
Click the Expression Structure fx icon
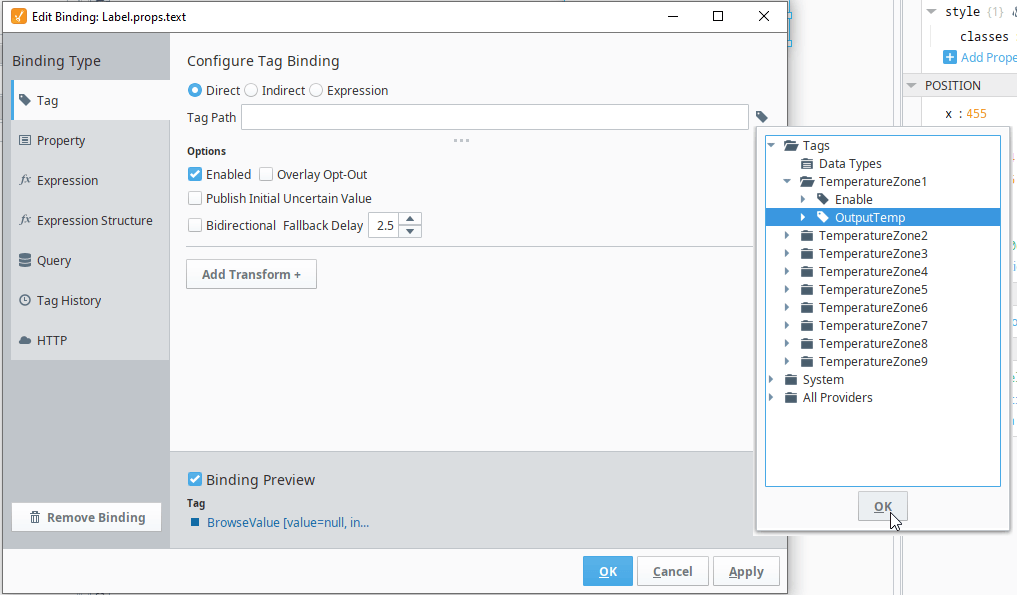(x=25, y=220)
